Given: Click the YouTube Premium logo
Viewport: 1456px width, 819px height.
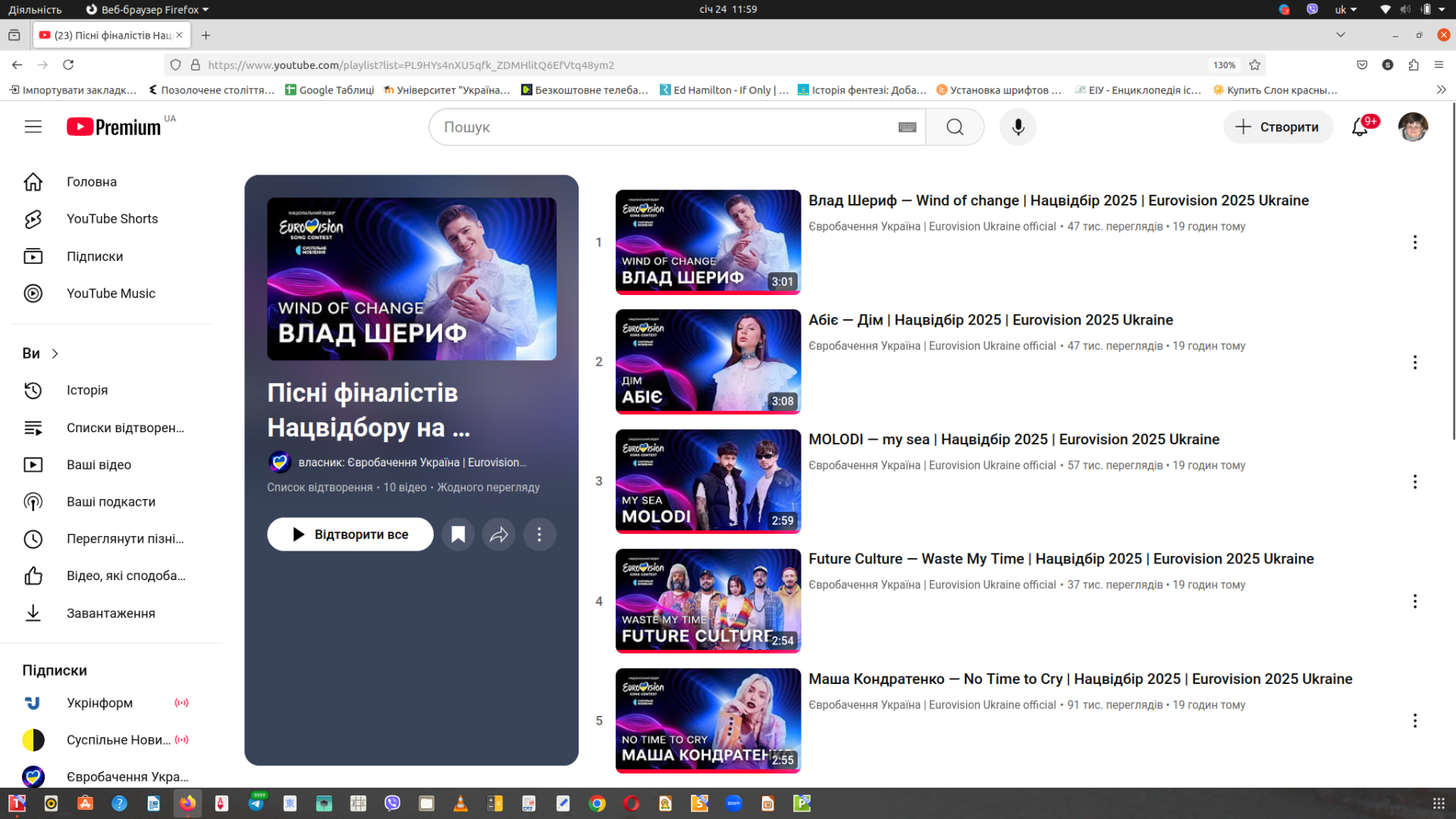Looking at the screenshot, I should click(114, 127).
